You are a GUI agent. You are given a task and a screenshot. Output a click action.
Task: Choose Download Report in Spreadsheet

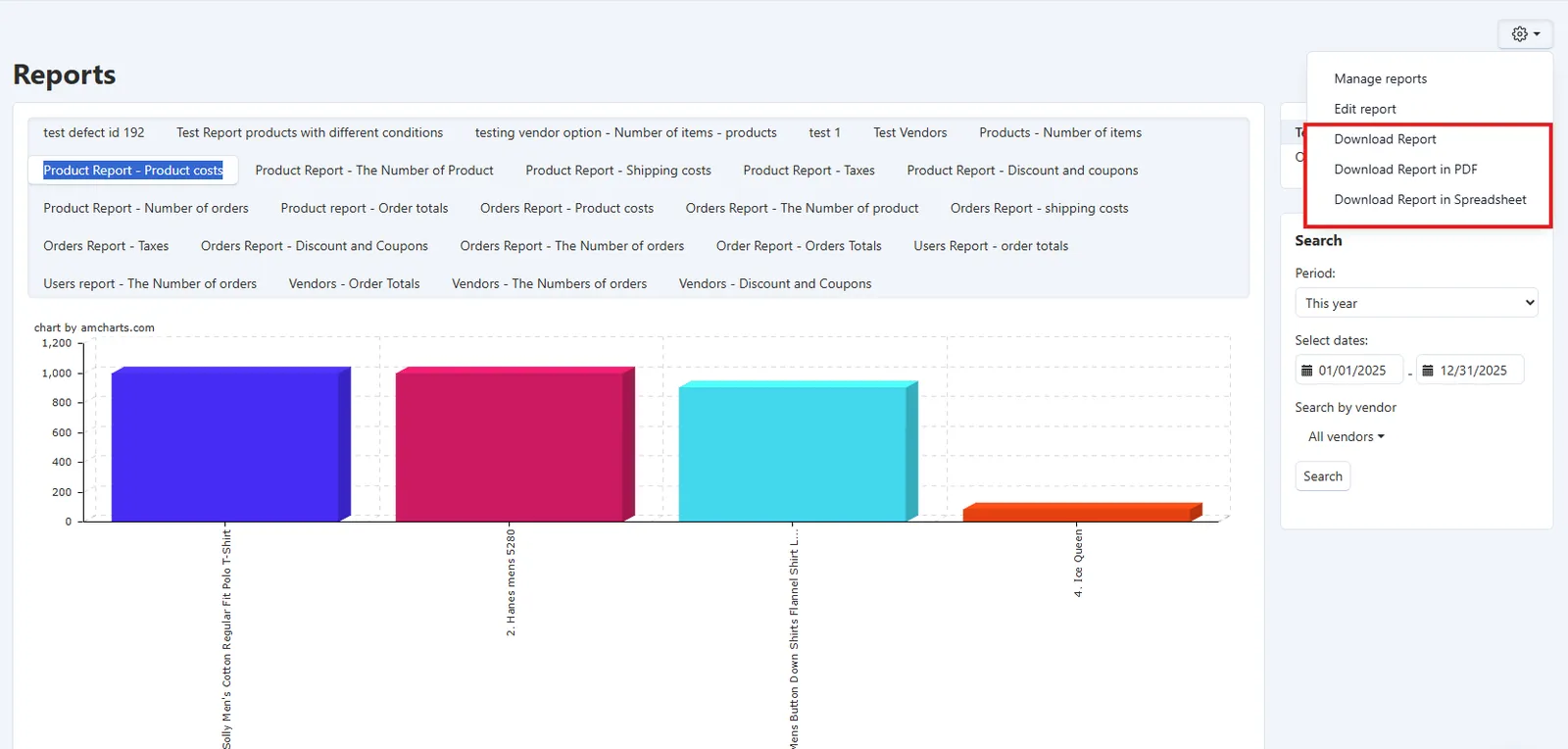pyautogui.click(x=1430, y=200)
